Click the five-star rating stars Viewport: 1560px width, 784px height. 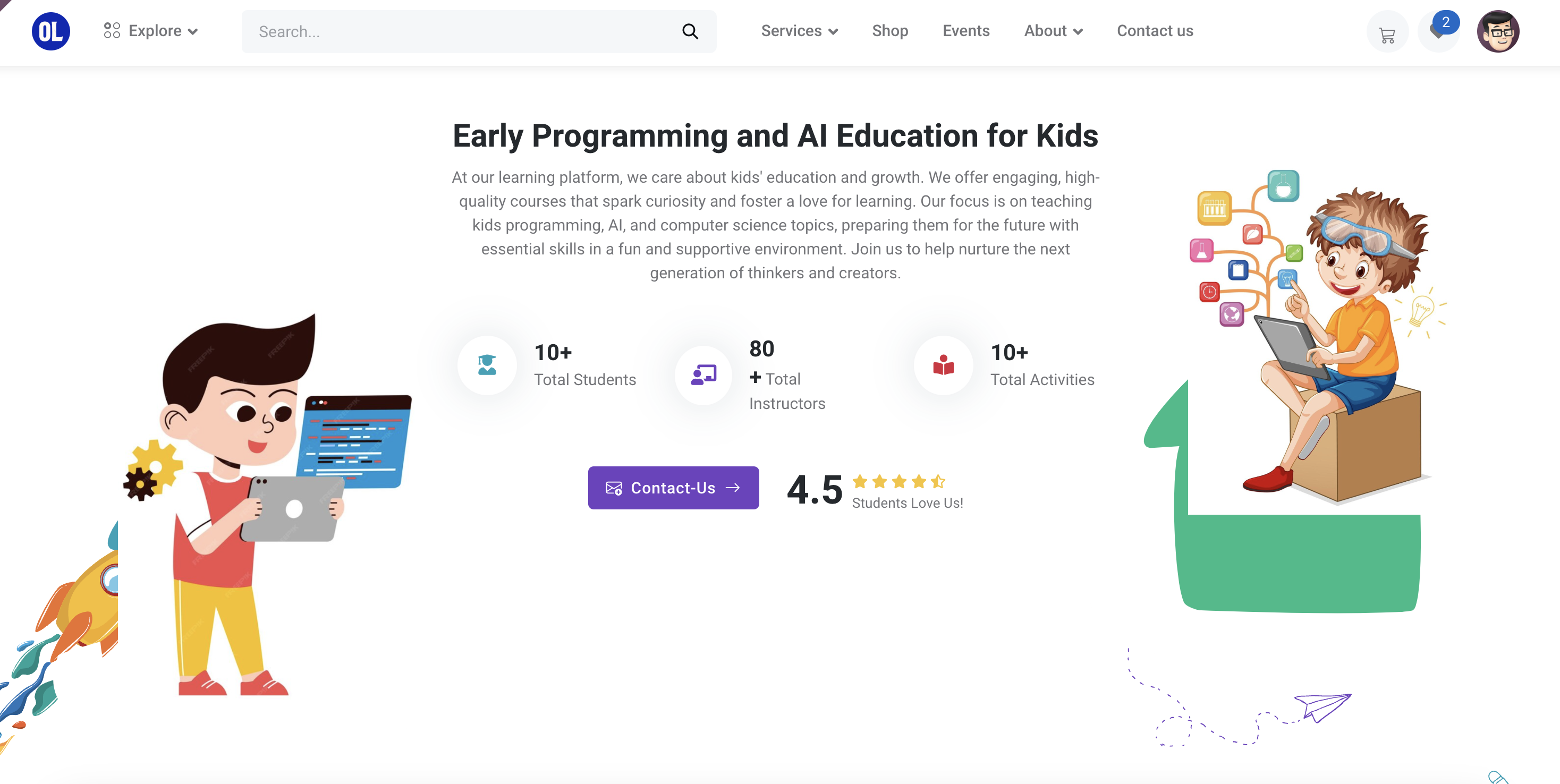point(898,481)
